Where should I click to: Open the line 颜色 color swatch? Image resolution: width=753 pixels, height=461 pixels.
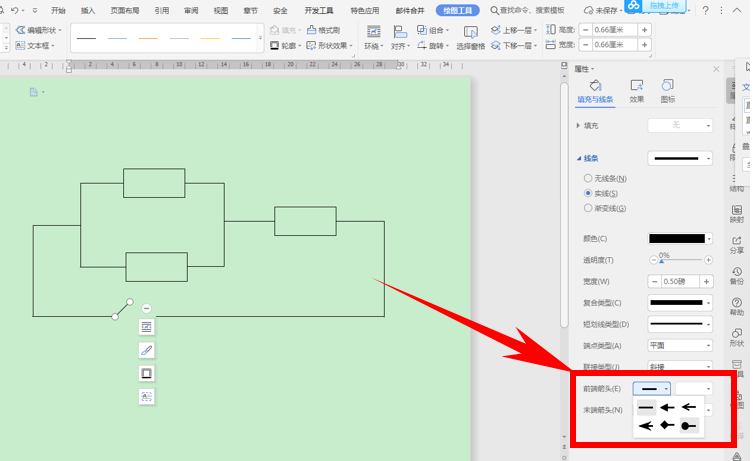(x=680, y=239)
